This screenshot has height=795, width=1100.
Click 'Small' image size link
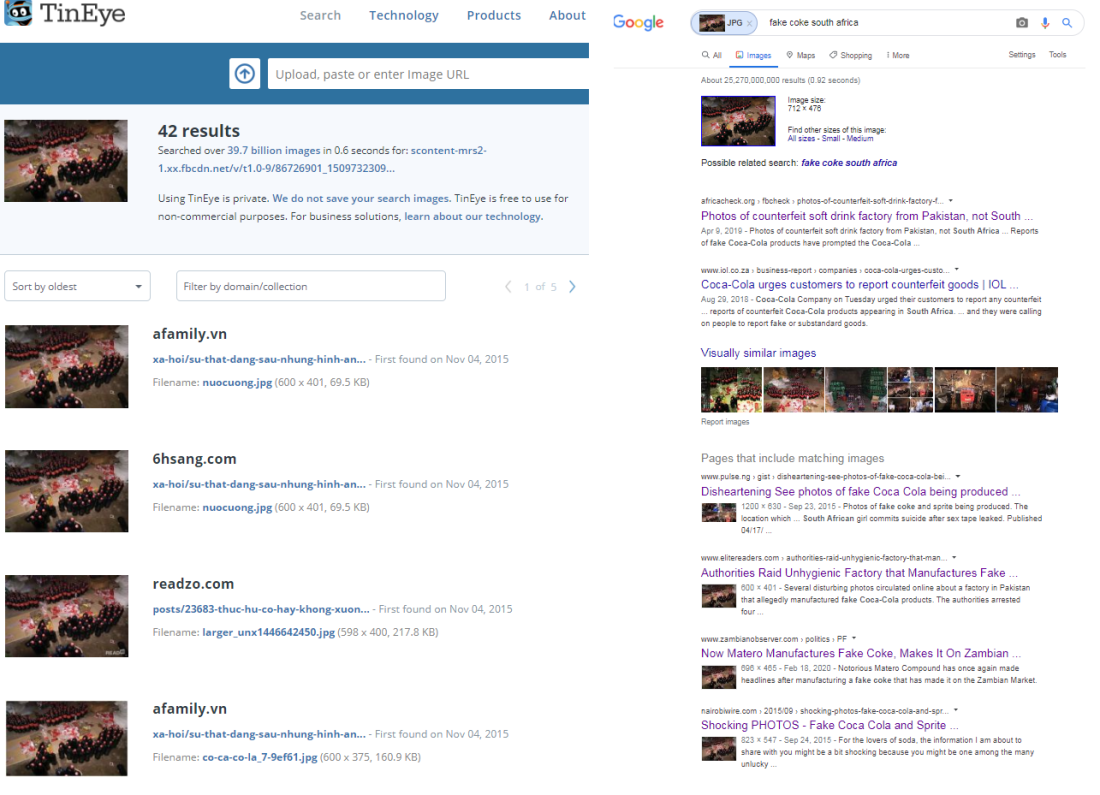pyautogui.click(x=831, y=139)
